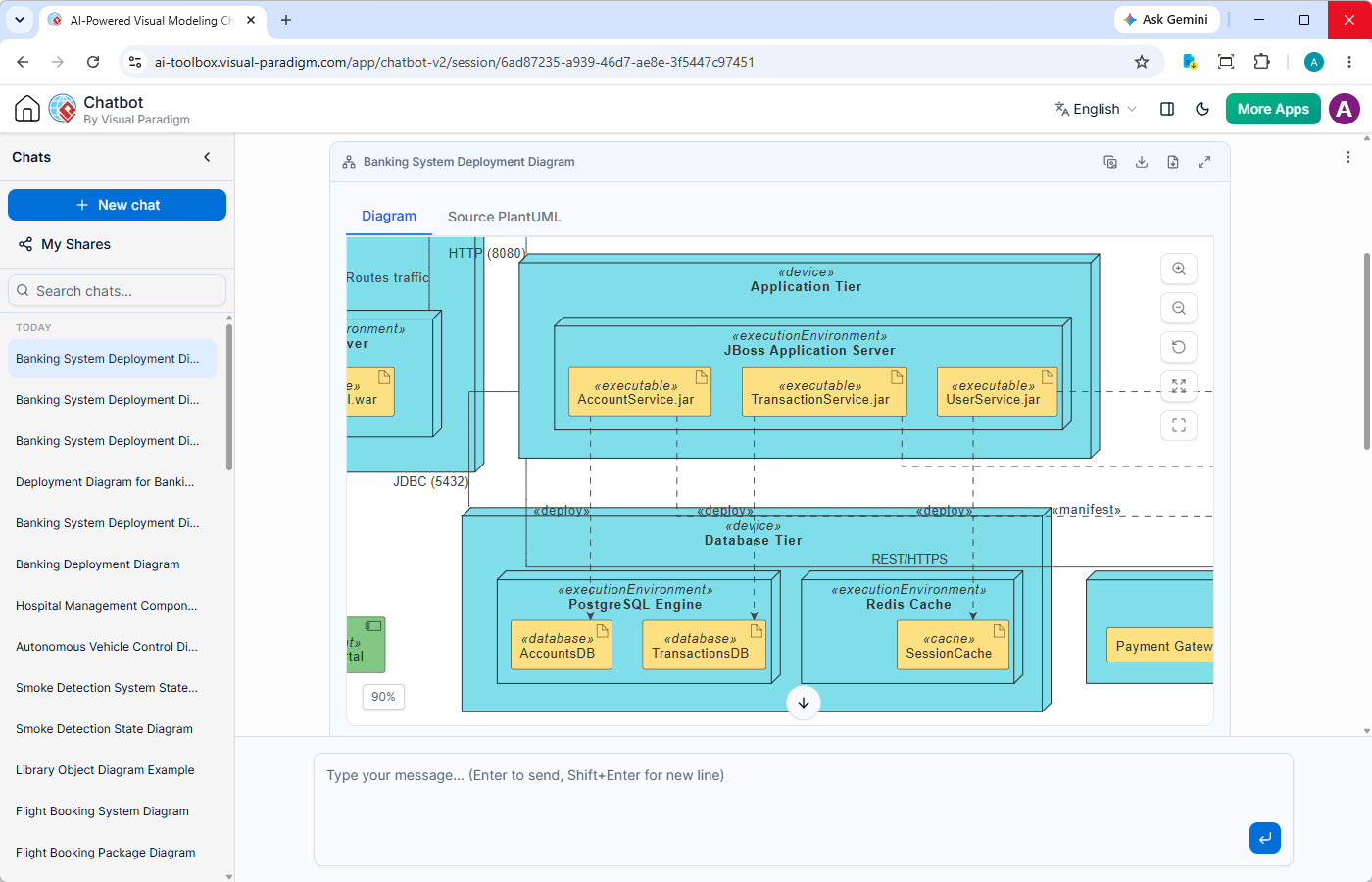Image resolution: width=1372 pixels, height=882 pixels.
Task: Collapse the Chats sidebar
Action: [207, 157]
